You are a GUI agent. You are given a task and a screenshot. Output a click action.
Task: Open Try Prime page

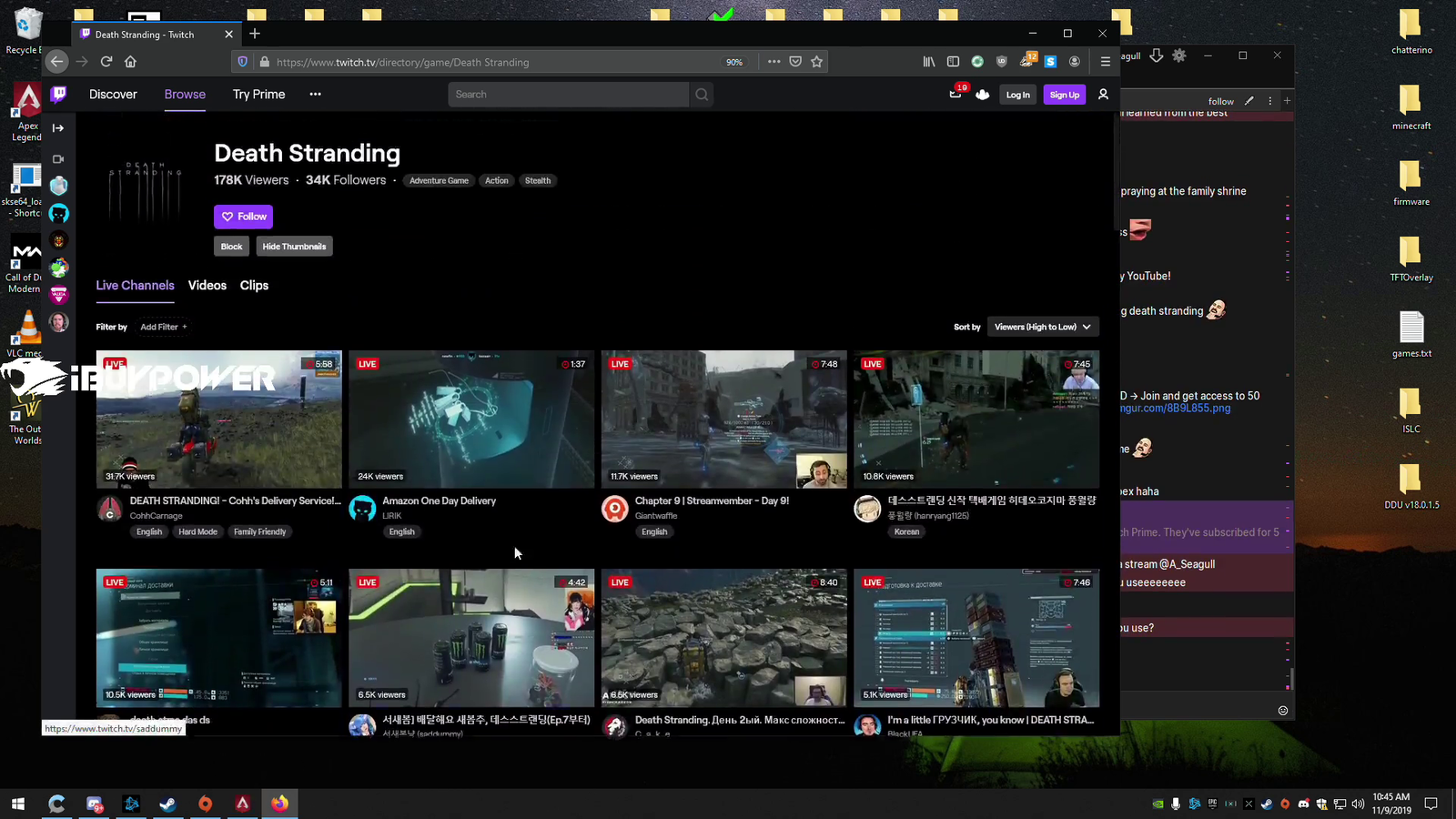259,95
